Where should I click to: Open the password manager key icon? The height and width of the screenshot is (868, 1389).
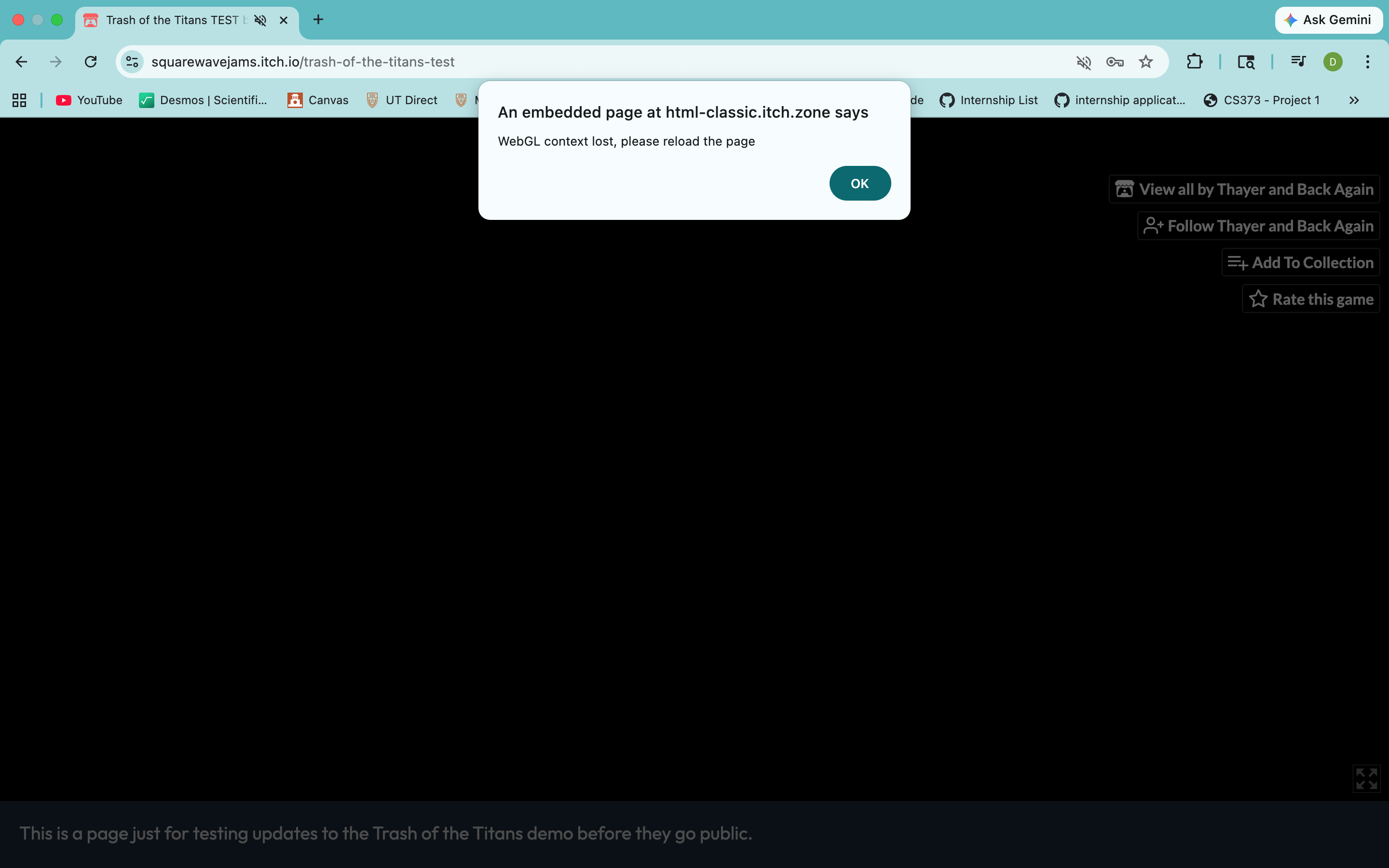(1115, 61)
